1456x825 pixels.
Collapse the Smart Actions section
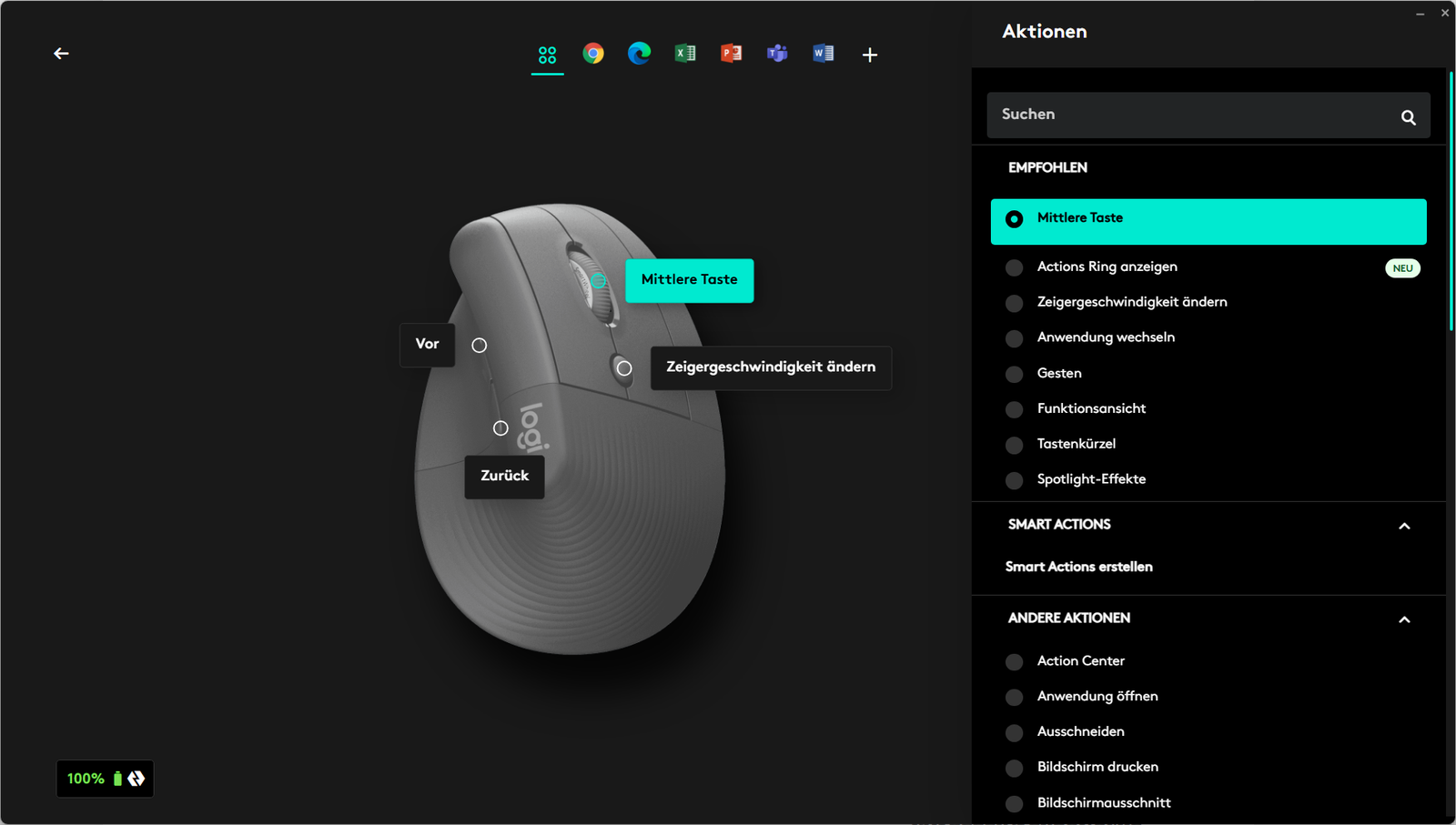(1404, 526)
